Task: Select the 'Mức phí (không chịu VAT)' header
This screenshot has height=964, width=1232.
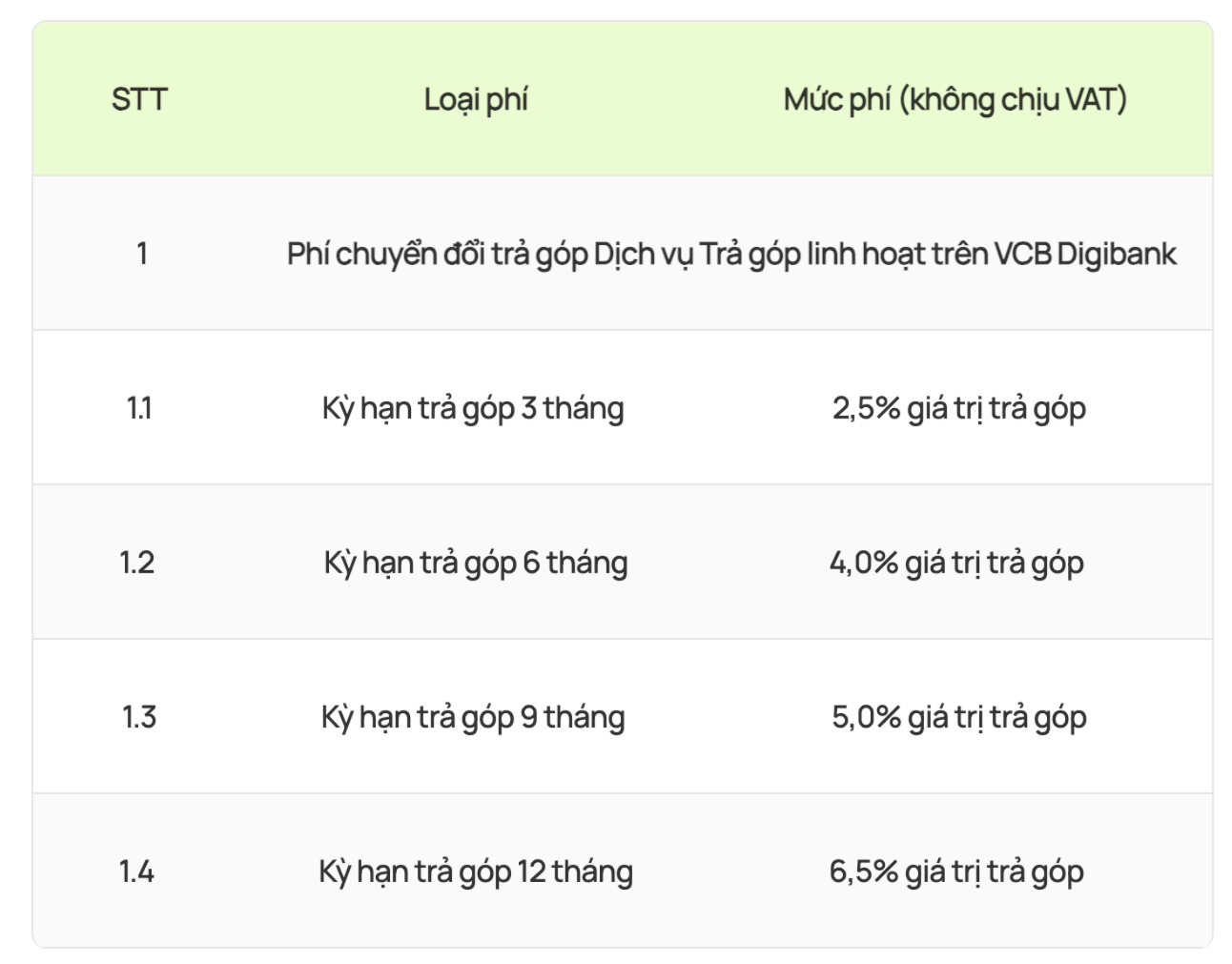Action: (955, 99)
